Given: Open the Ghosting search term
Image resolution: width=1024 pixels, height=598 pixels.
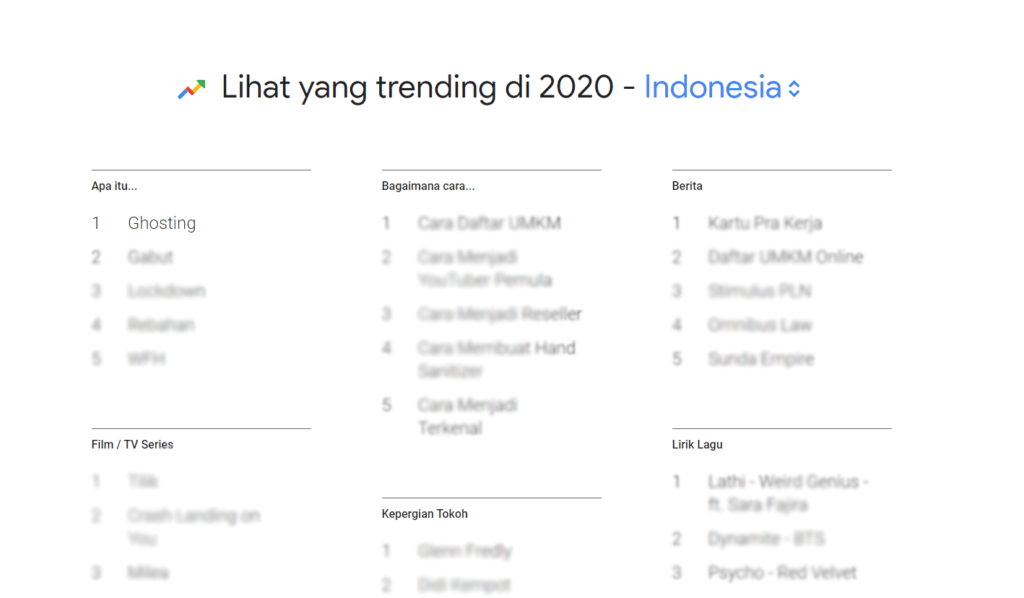Looking at the screenshot, I should (x=162, y=223).
